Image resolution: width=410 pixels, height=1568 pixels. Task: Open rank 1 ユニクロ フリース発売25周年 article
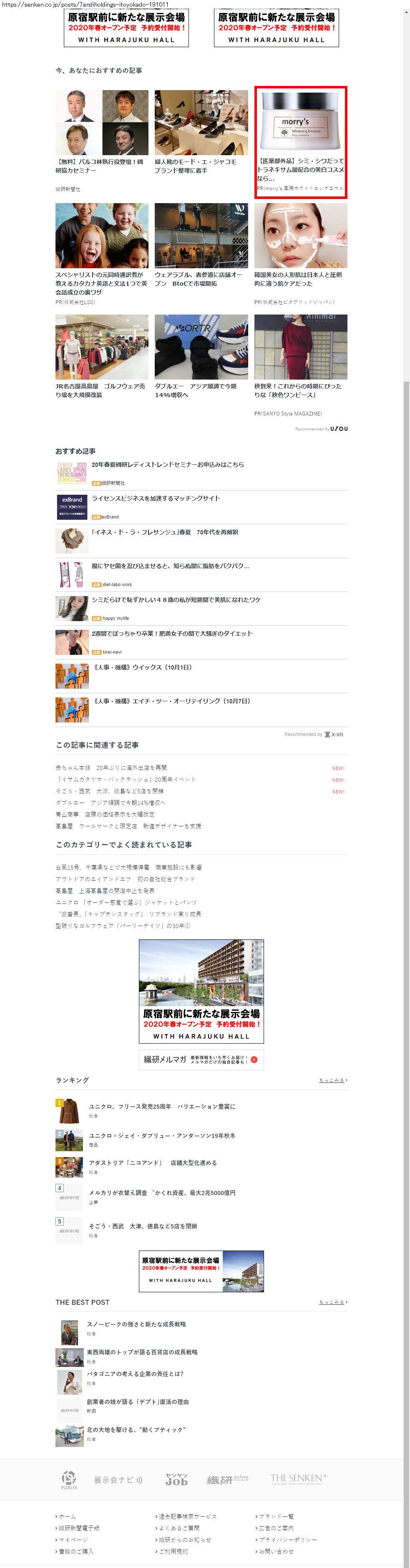tap(162, 1107)
